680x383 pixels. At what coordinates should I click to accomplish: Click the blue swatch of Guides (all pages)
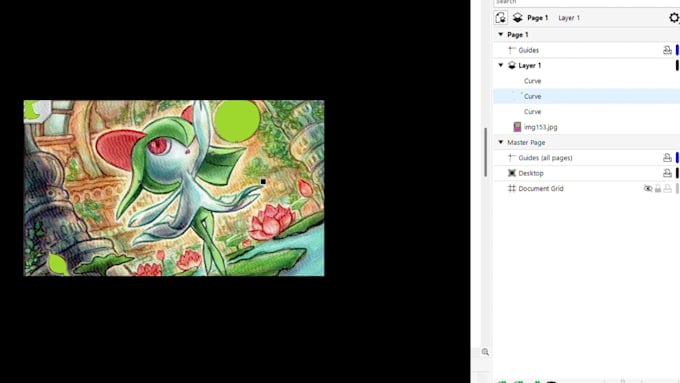tap(677, 158)
